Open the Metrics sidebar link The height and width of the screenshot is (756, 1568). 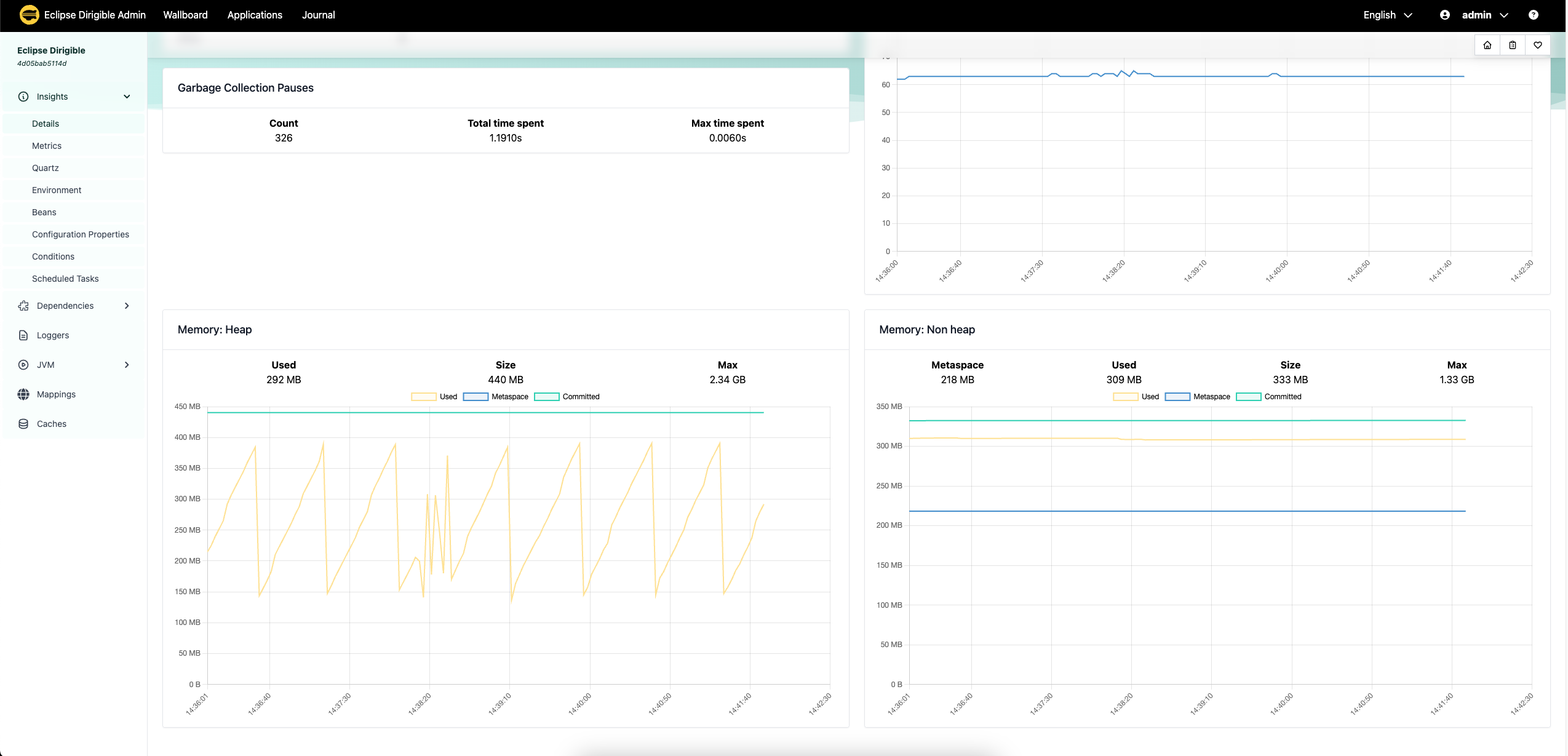[47, 146]
